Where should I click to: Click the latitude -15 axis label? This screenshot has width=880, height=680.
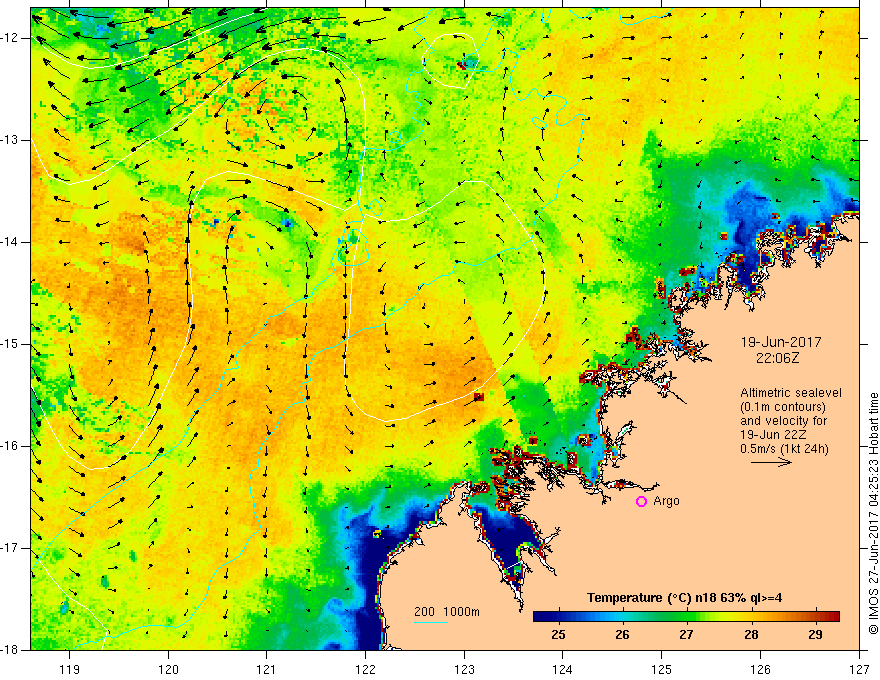pos(11,344)
